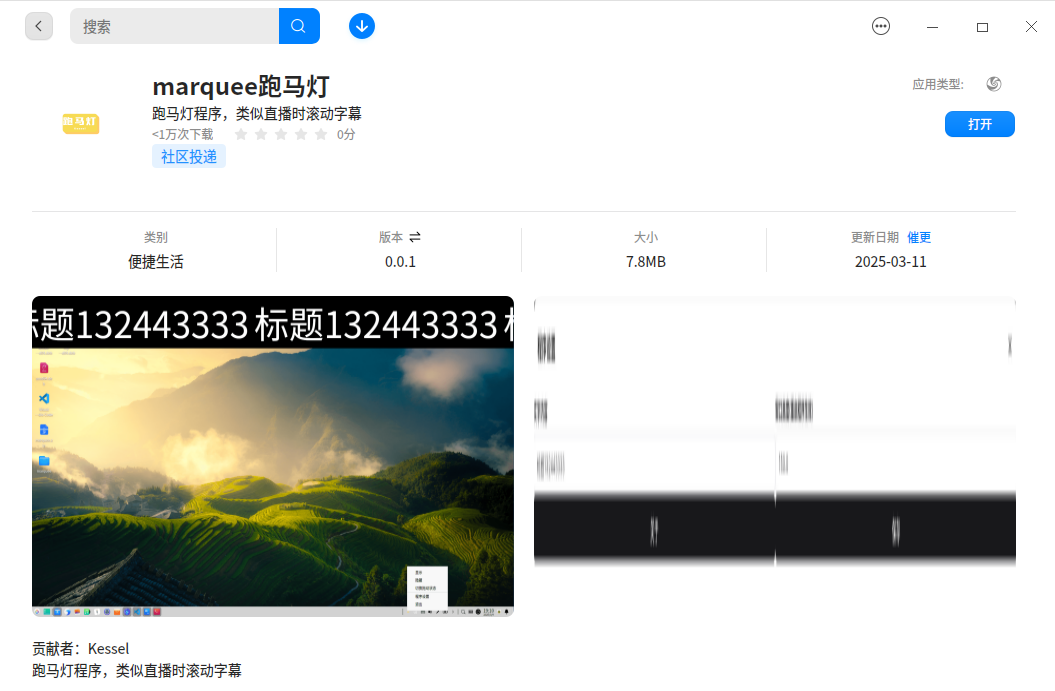Click the 催更 update request link
Screen dimensions: 1055x691
point(919,238)
